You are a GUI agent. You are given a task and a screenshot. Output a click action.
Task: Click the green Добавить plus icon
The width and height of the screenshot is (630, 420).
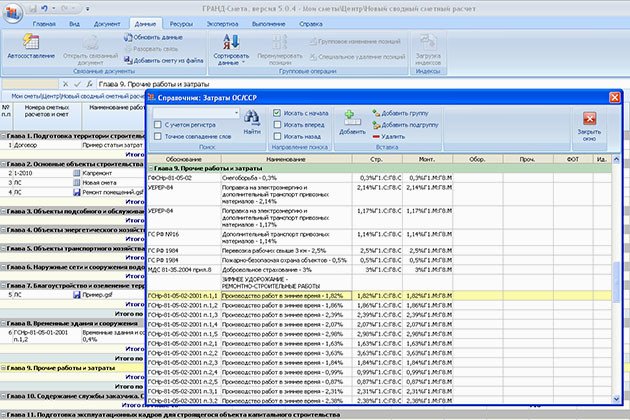click(x=352, y=118)
